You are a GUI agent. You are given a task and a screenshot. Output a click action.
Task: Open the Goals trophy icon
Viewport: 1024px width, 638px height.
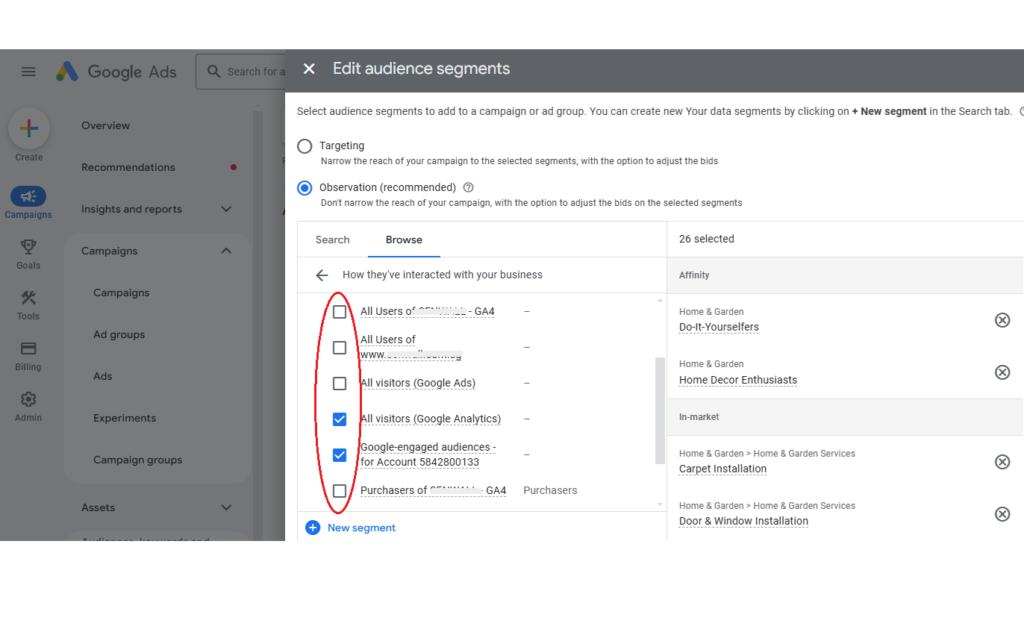pyautogui.click(x=28, y=247)
